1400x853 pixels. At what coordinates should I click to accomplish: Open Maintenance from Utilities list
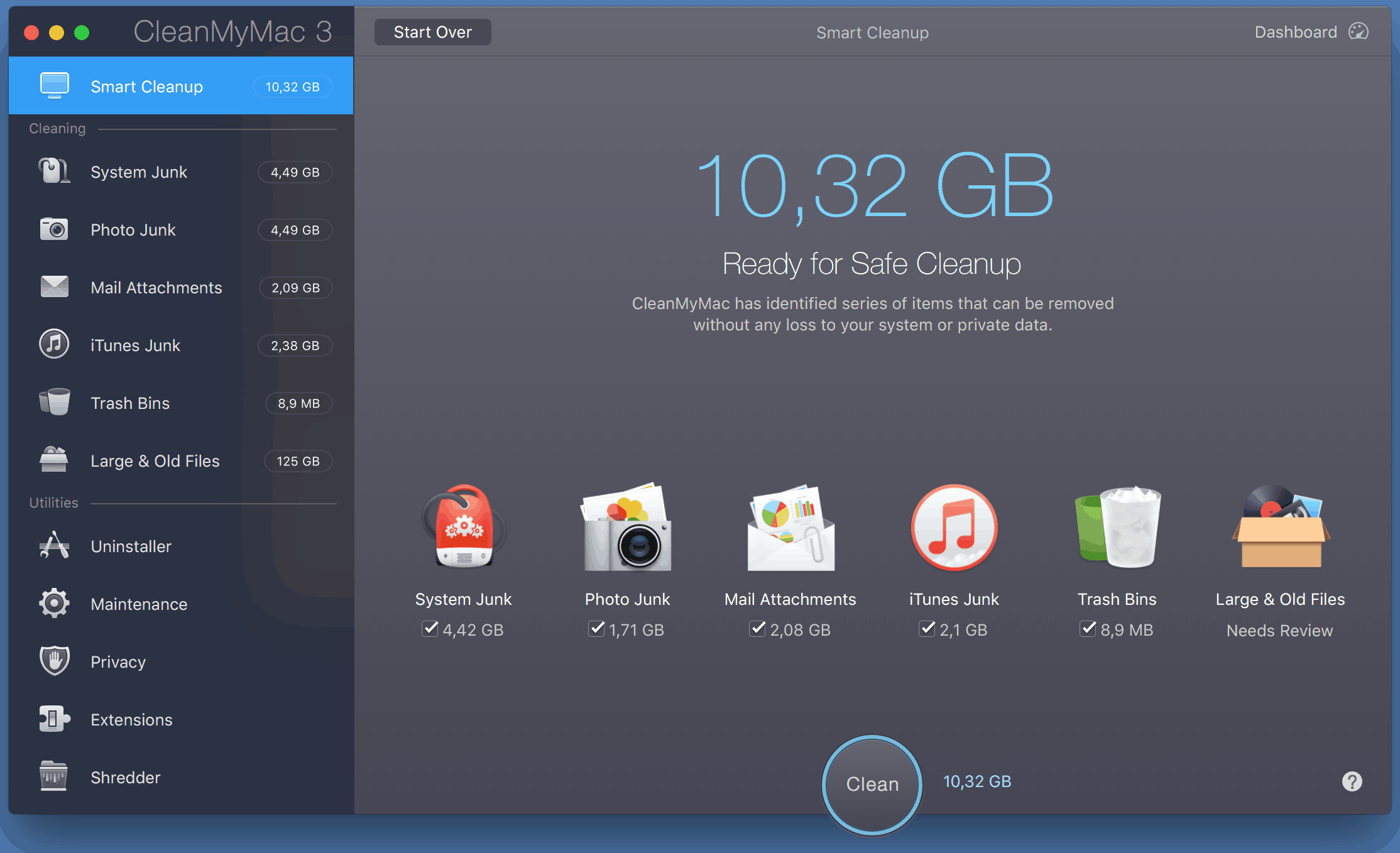[x=139, y=604]
